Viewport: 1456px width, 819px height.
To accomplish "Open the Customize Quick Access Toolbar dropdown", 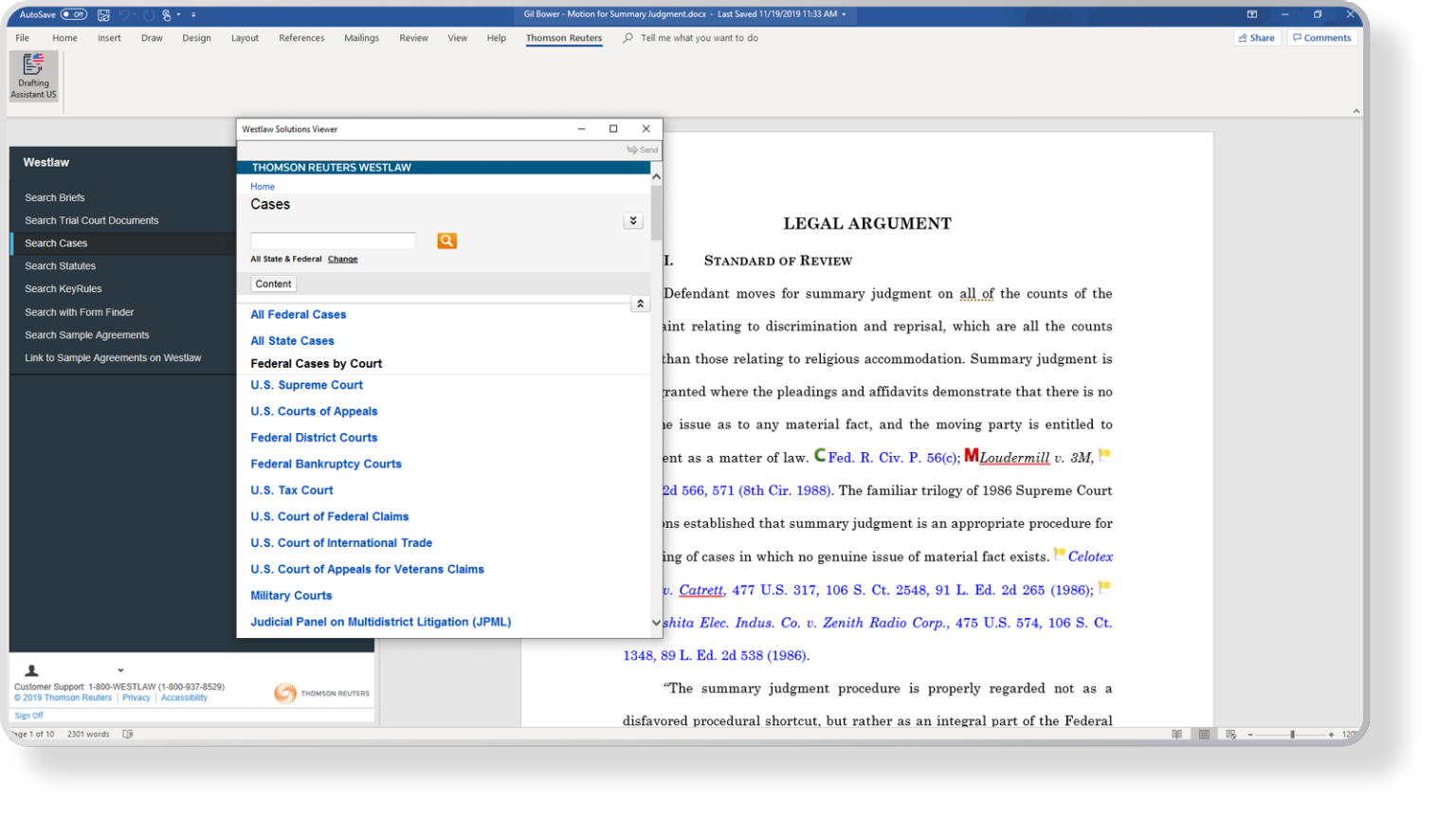I will point(193,15).
